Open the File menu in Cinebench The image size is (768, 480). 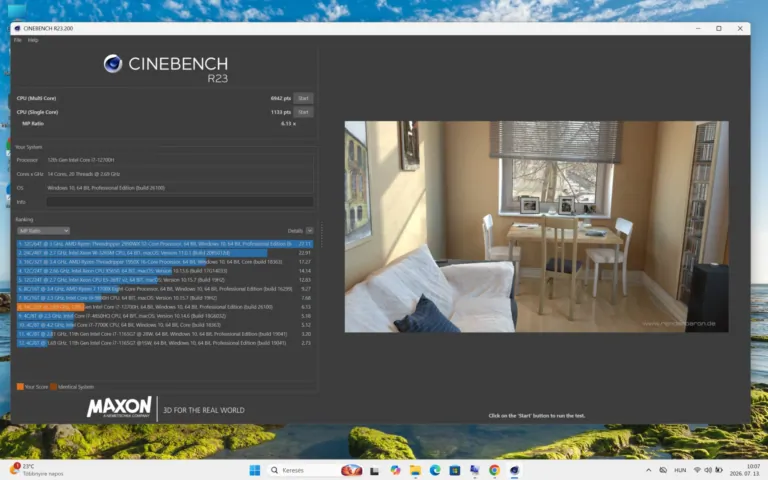coord(18,40)
